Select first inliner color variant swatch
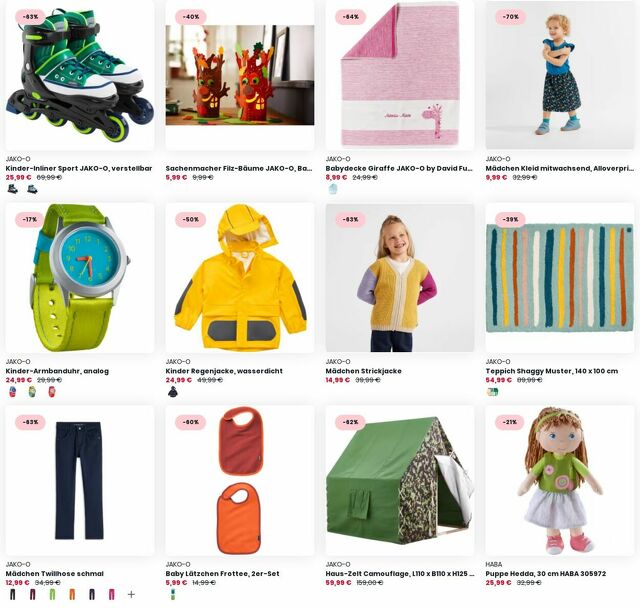The height and width of the screenshot is (608, 640). click(13, 189)
